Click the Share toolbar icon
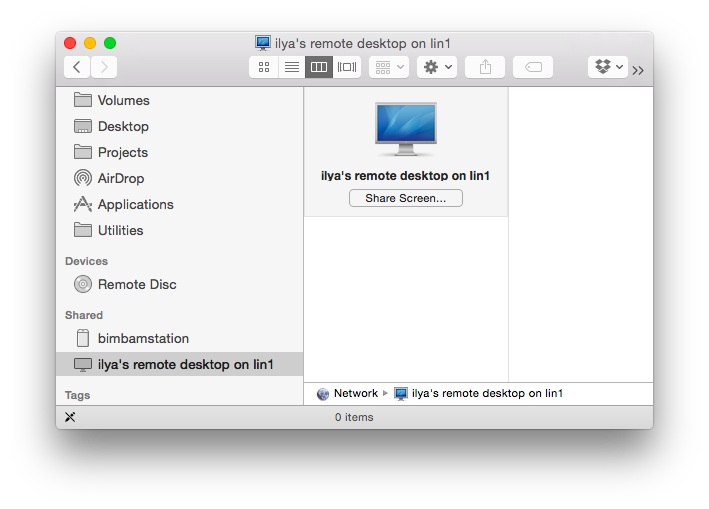 485,67
